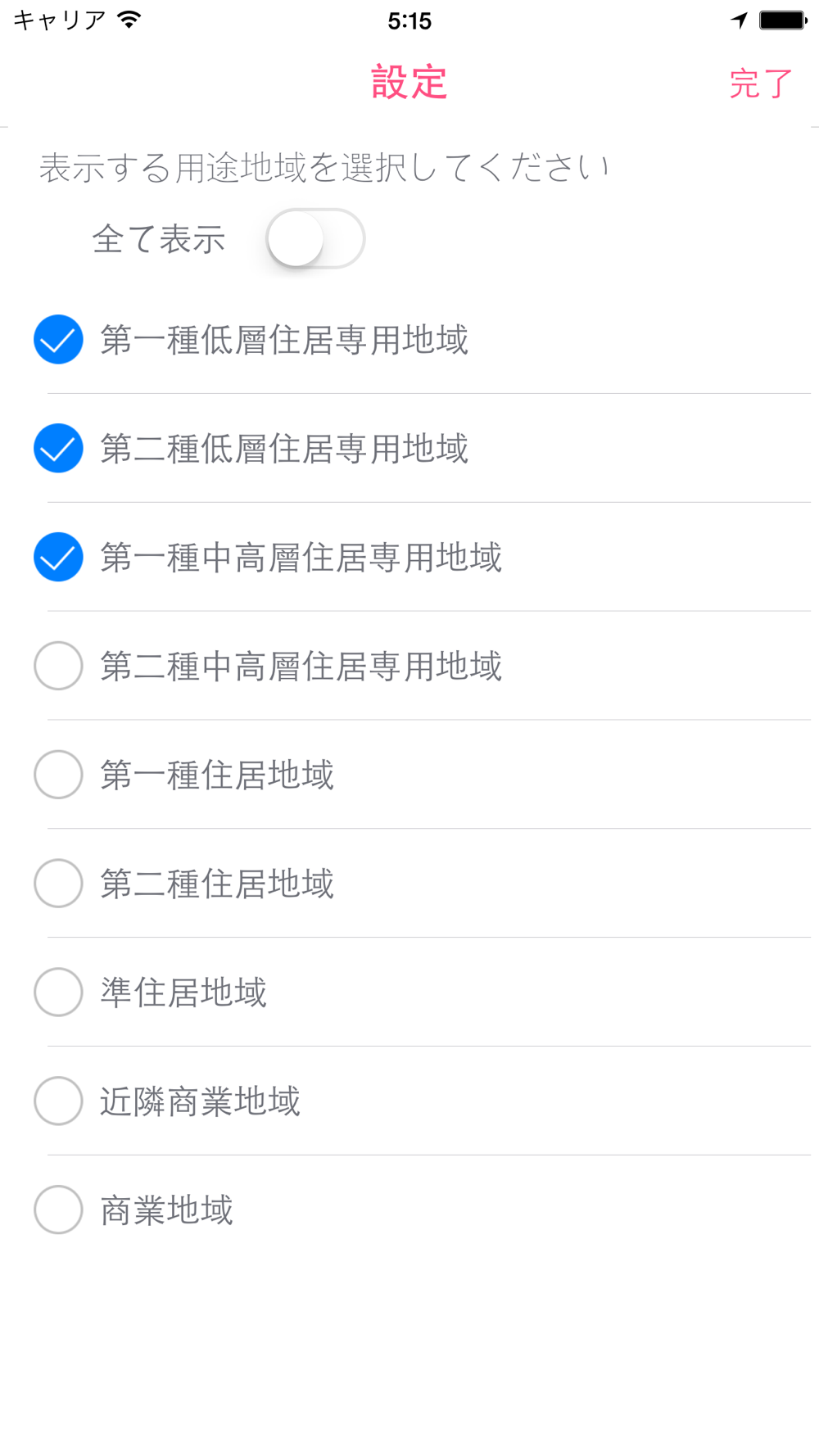Uncheck 第一種低層住居専用地域 checkmark
This screenshot has height=1456, width=819.
(x=58, y=339)
